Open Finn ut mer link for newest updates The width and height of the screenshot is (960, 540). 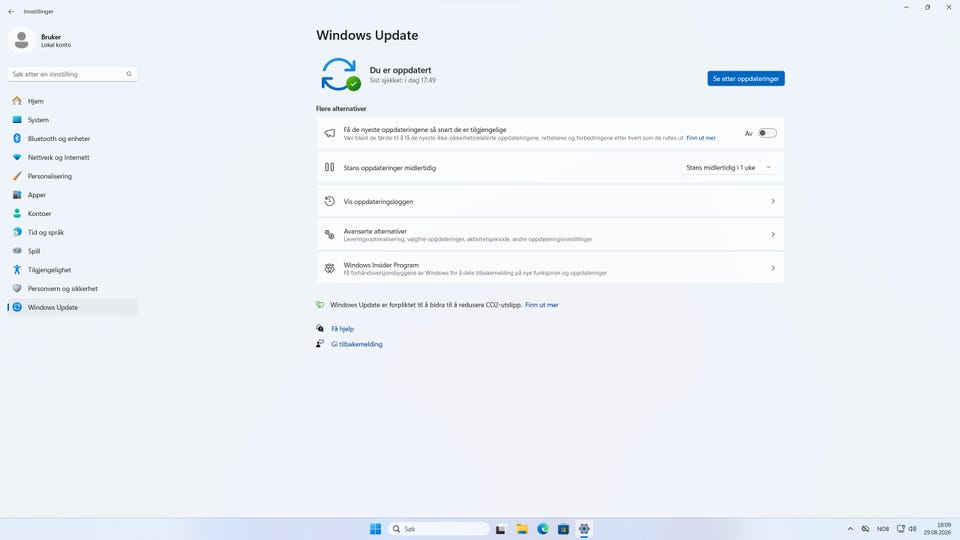point(701,138)
